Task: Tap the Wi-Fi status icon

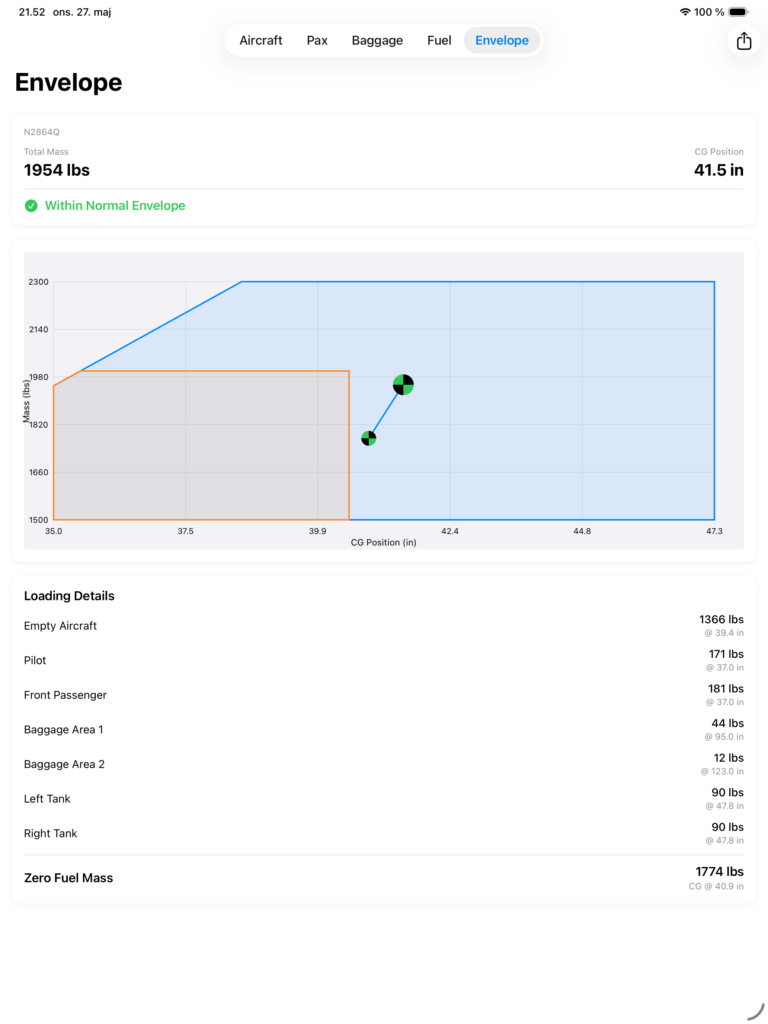Action: click(684, 12)
